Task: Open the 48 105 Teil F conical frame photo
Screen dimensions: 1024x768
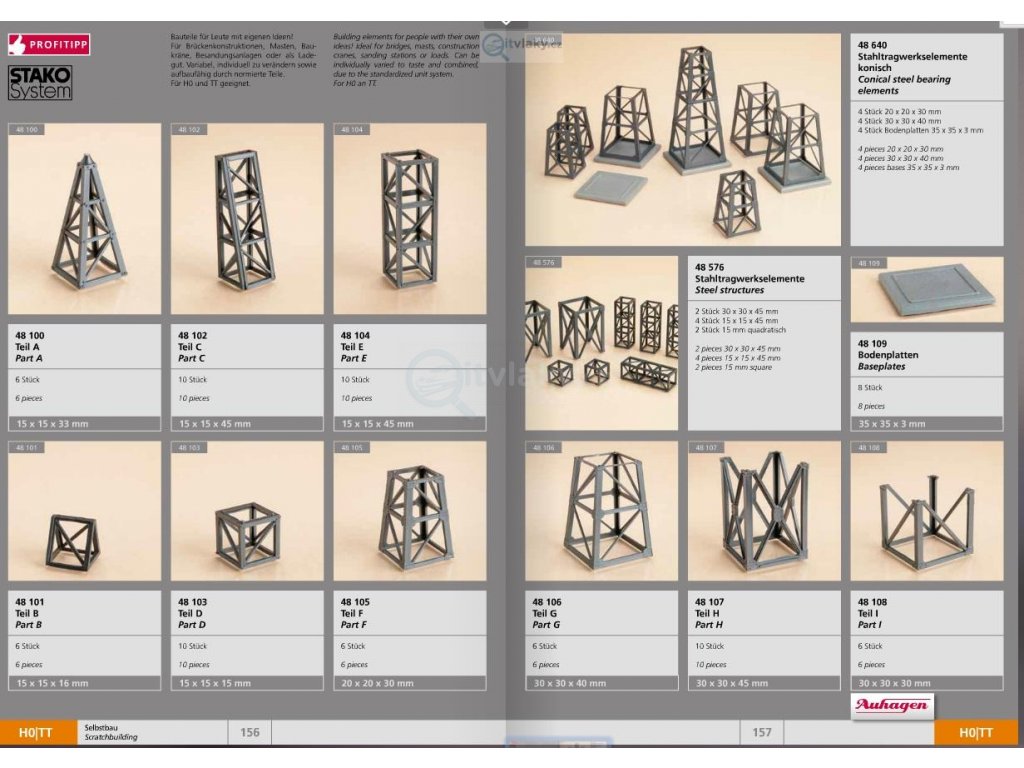Action: (409, 511)
